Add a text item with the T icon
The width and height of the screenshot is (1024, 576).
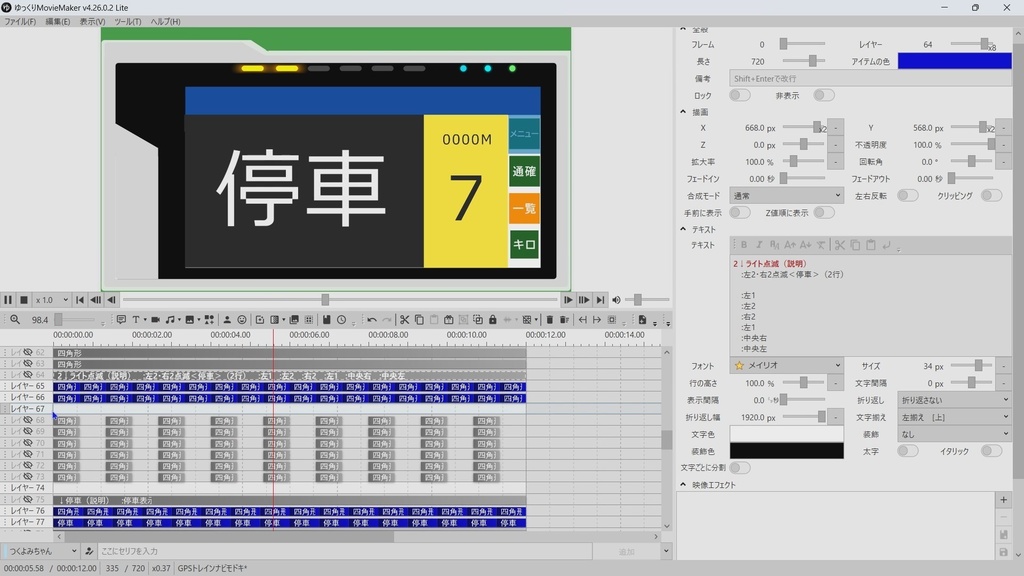[x=136, y=319]
